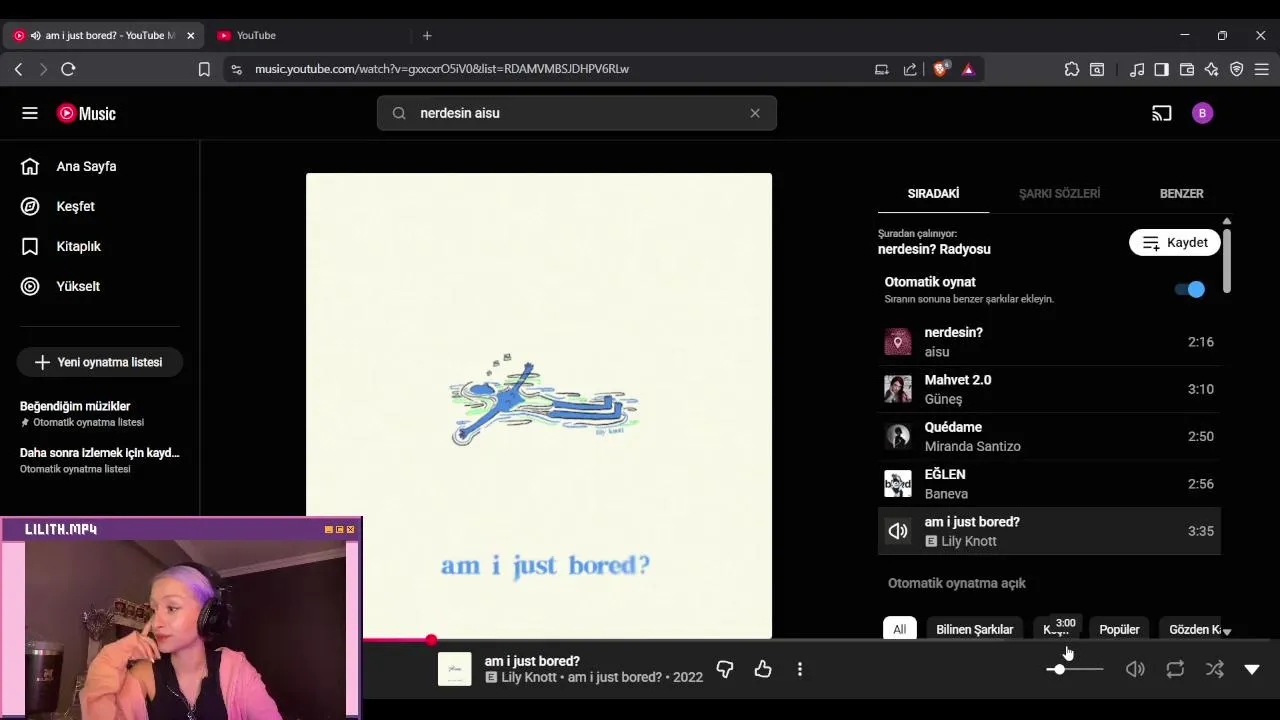The image size is (1280, 720).
Task: Open Lily Knott artist link in player bar
Action: pyautogui.click(x=529, y=677)
